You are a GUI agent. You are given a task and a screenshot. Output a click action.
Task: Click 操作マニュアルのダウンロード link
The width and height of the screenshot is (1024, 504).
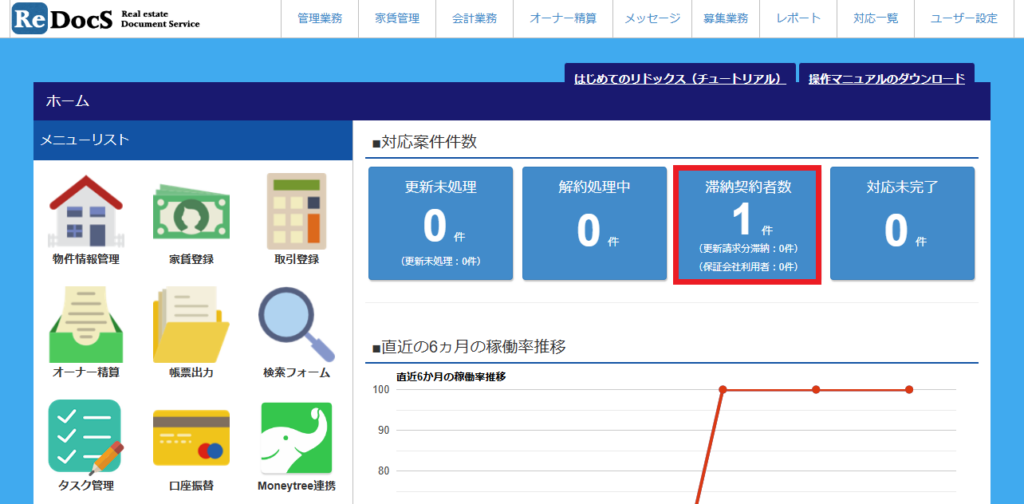pyautogui.click(x=886, y=79)
